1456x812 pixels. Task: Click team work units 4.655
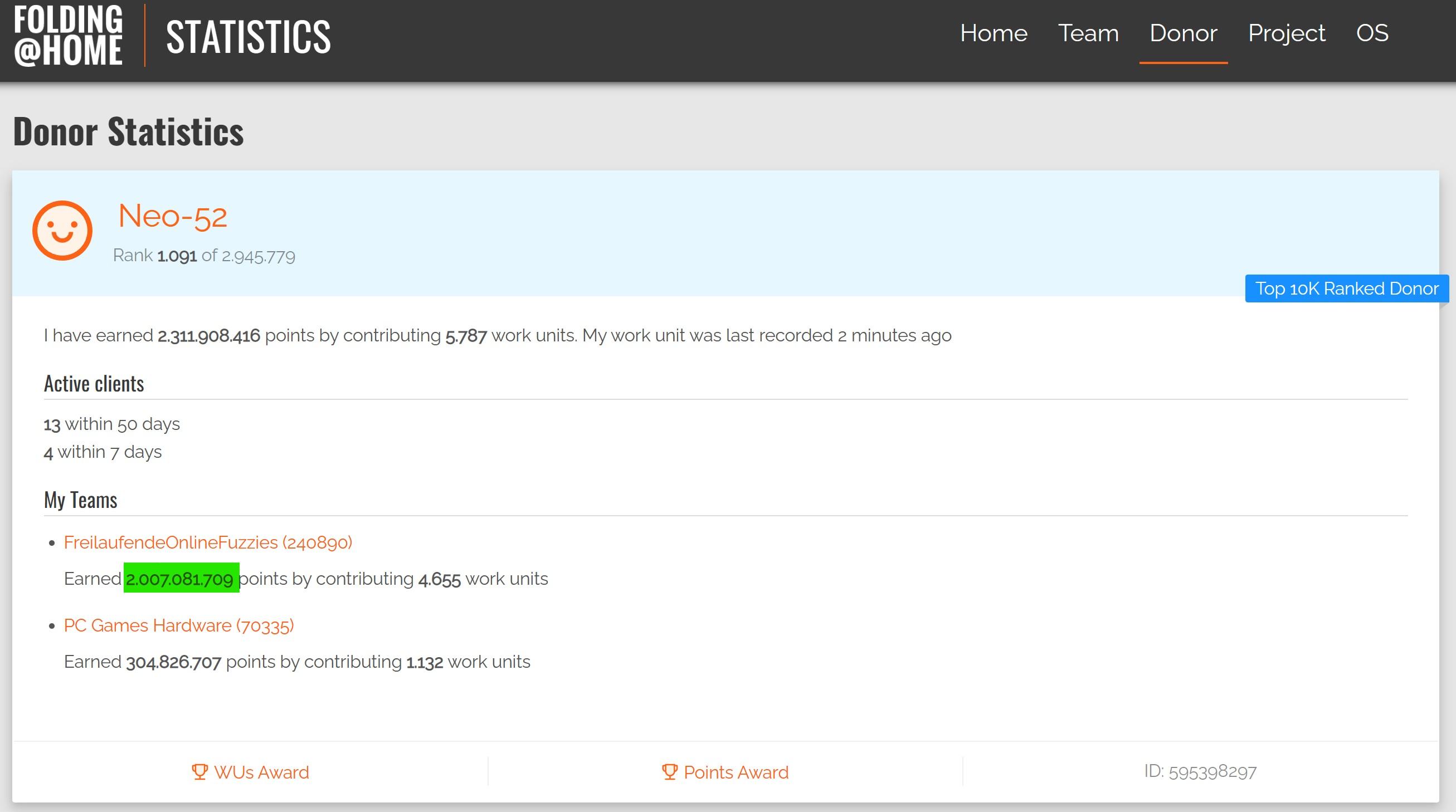(439, 579)
